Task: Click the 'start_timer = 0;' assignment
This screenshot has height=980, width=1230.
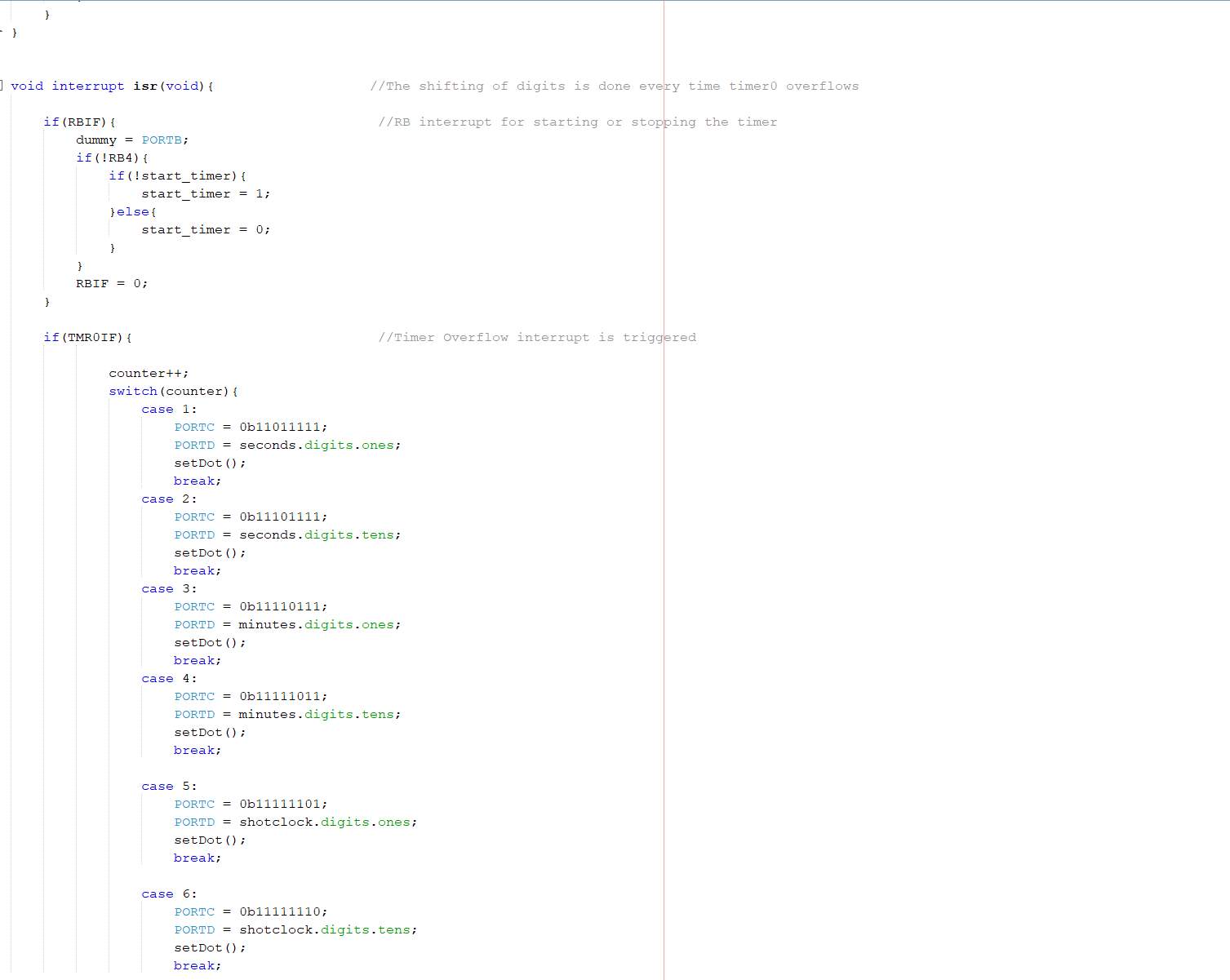Action: click(x=206, y=229)
